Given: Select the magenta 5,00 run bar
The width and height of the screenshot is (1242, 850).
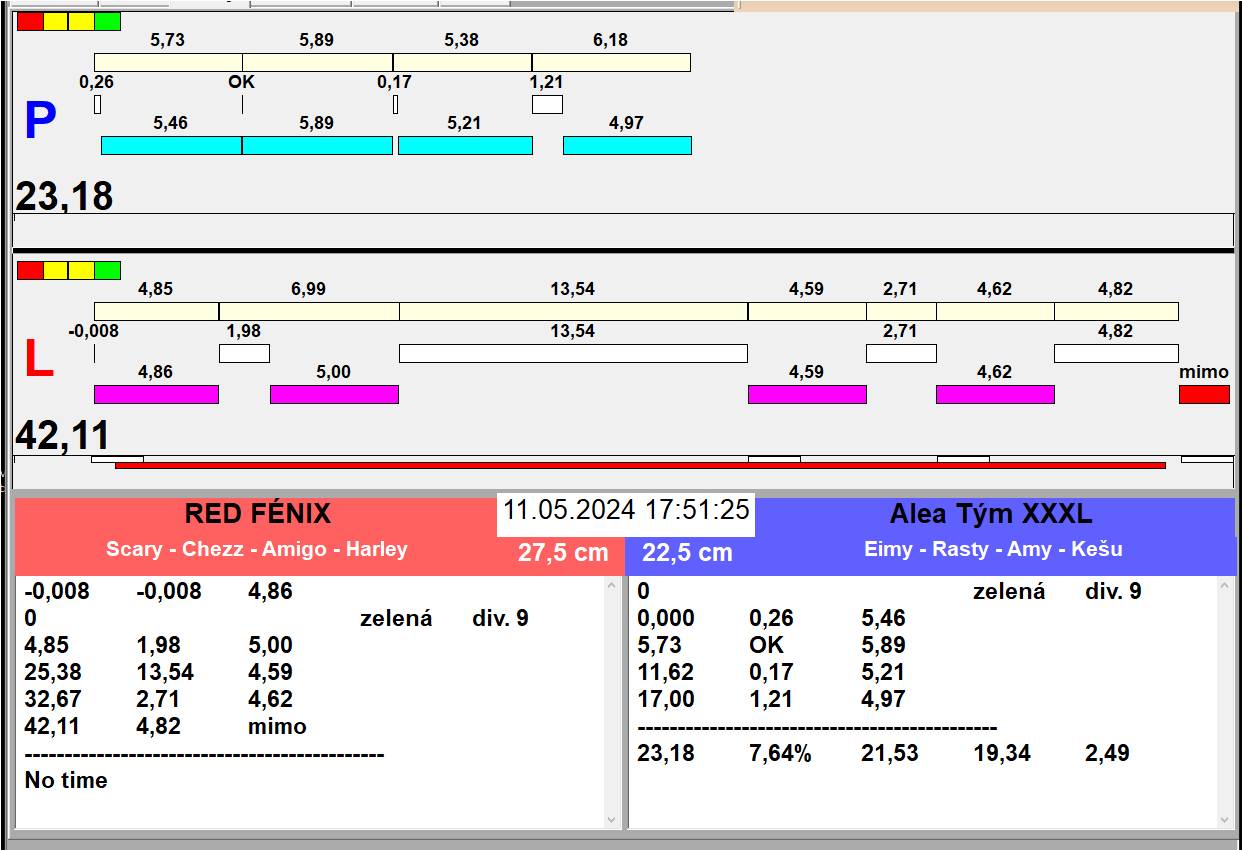Looking at the screenshot, I should click(x=334, y=394).
